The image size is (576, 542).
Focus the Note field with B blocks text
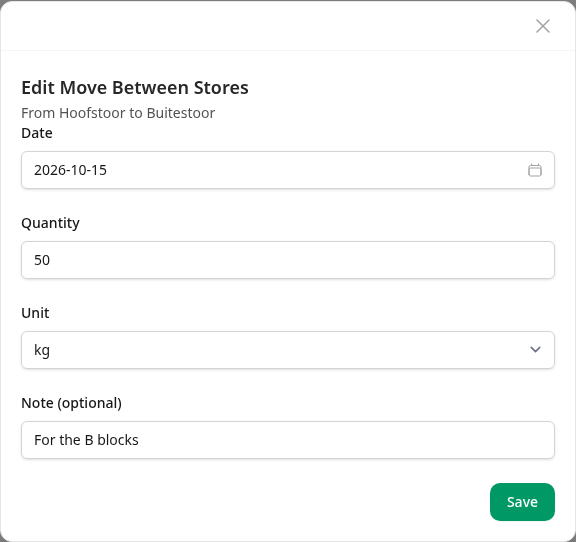(288, 440)
